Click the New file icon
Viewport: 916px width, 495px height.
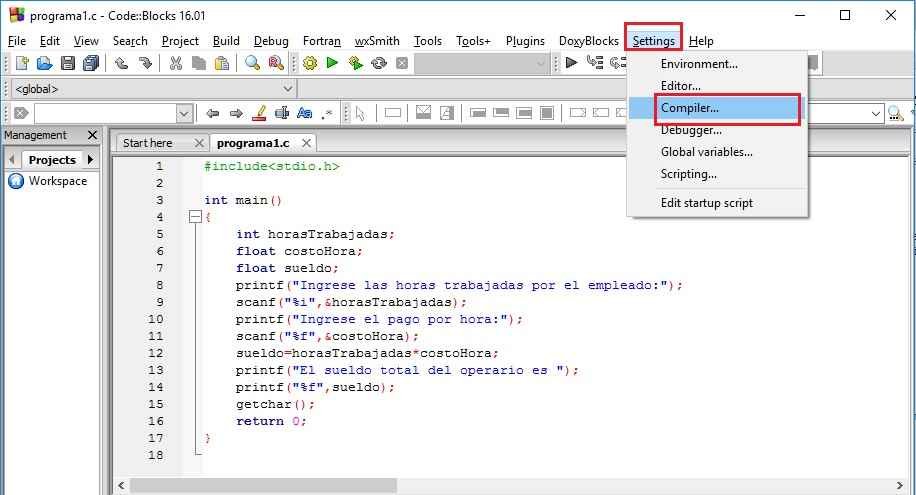coord(21,63)
